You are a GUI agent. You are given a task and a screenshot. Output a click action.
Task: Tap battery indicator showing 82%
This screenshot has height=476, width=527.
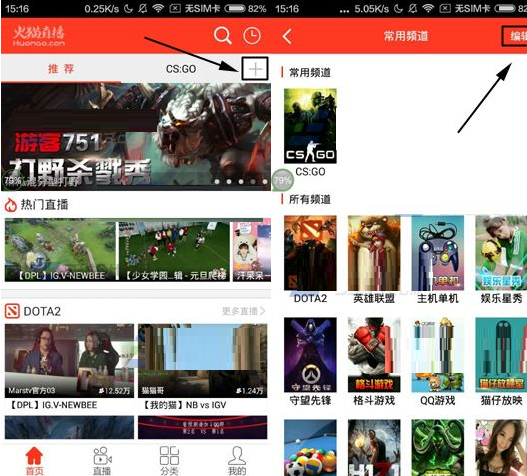point(245,8)
